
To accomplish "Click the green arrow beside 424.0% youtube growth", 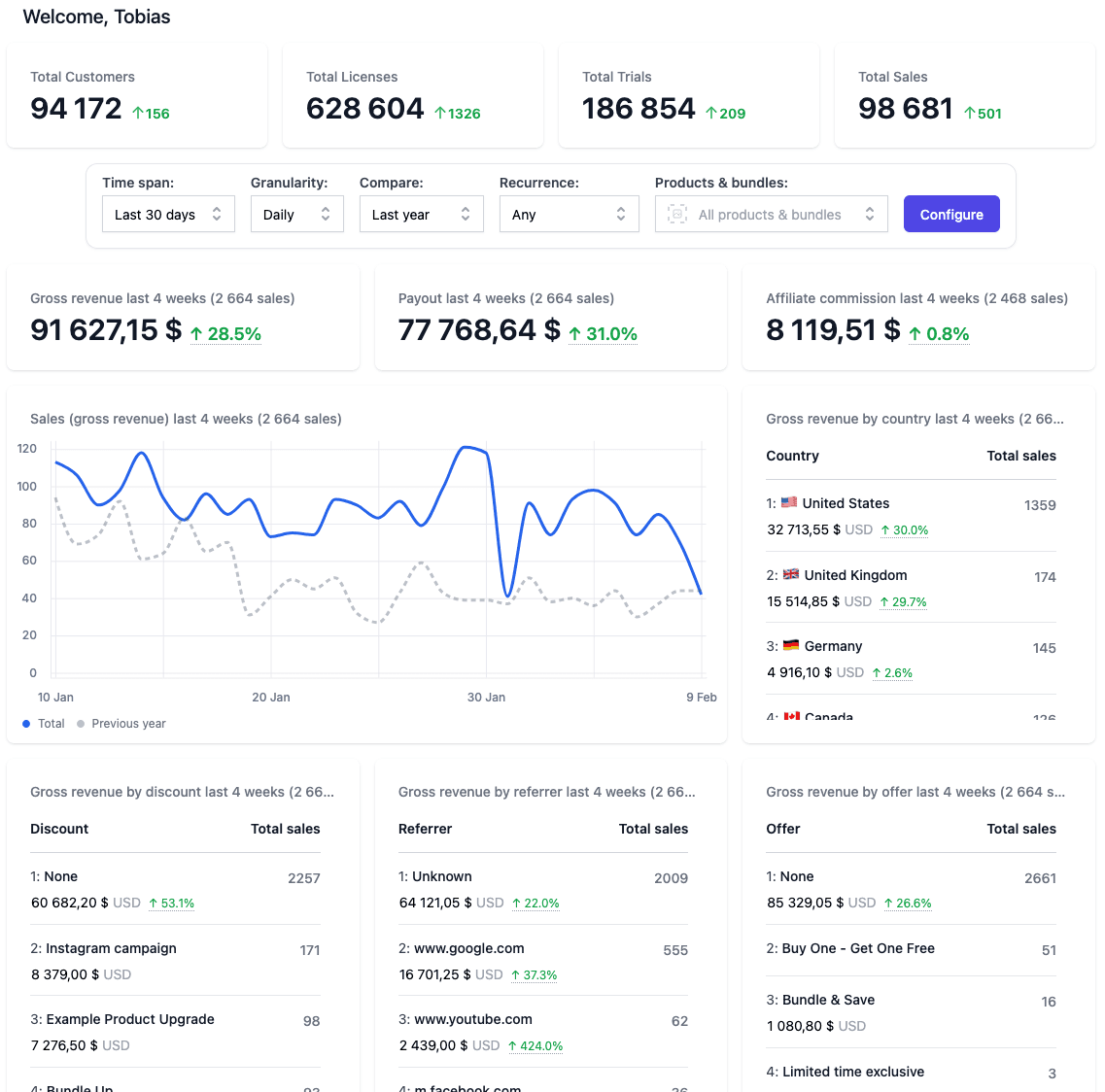I will coord(515,1046).
